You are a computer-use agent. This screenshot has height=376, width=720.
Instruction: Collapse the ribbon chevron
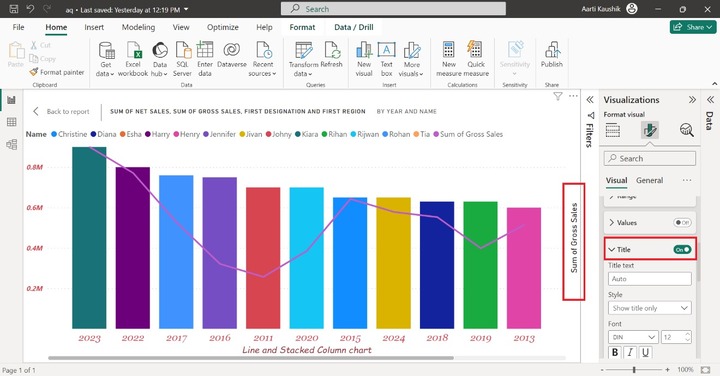[x=714, y=84]
